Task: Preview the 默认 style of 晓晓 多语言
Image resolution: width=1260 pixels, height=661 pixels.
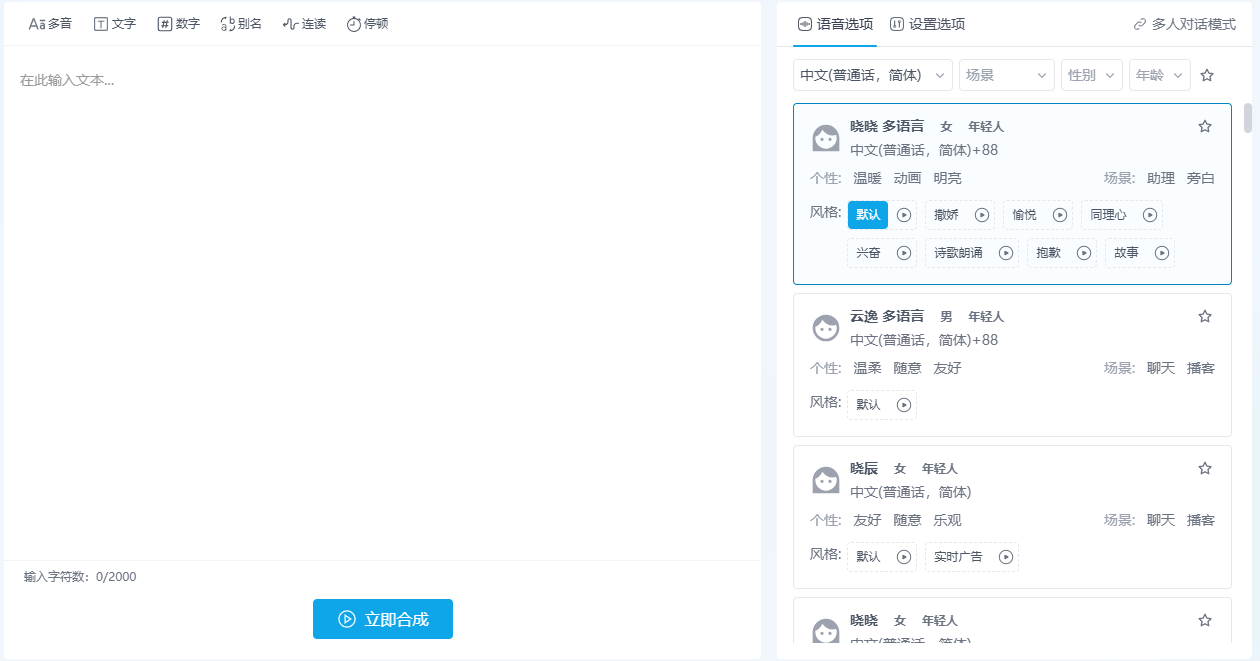Action: (x=904, y=215)
